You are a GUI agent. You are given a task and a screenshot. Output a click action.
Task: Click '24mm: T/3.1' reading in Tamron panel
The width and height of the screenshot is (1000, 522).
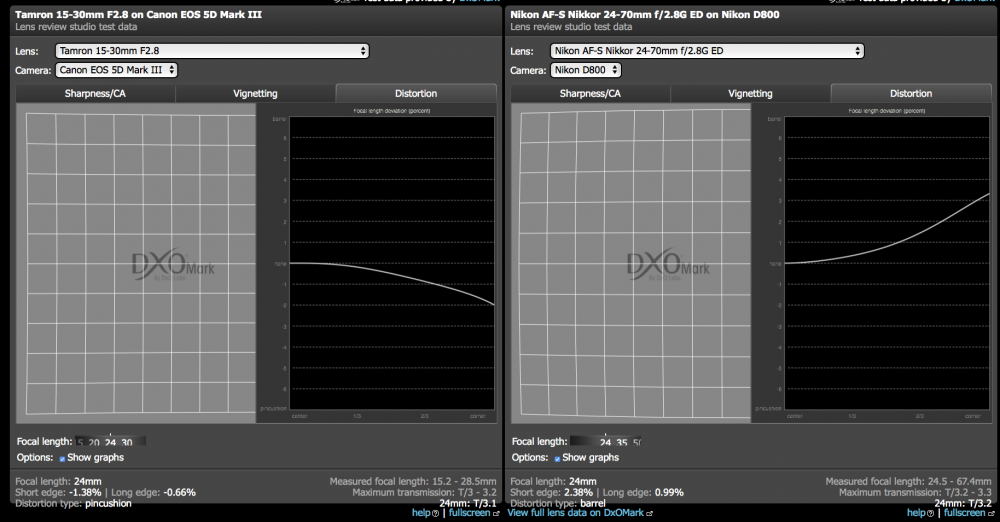[467, 503]
